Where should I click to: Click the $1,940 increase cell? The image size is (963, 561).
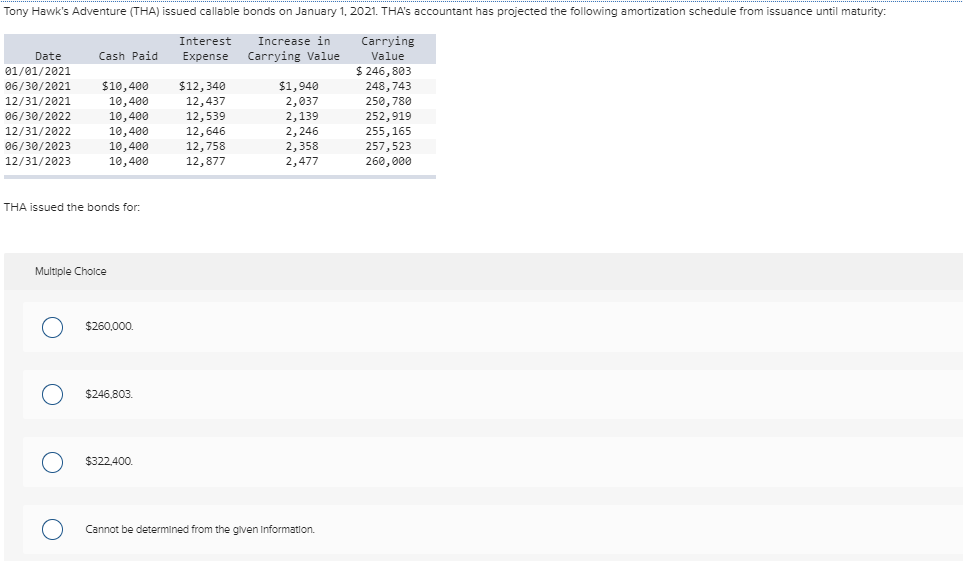pos(298,86)
